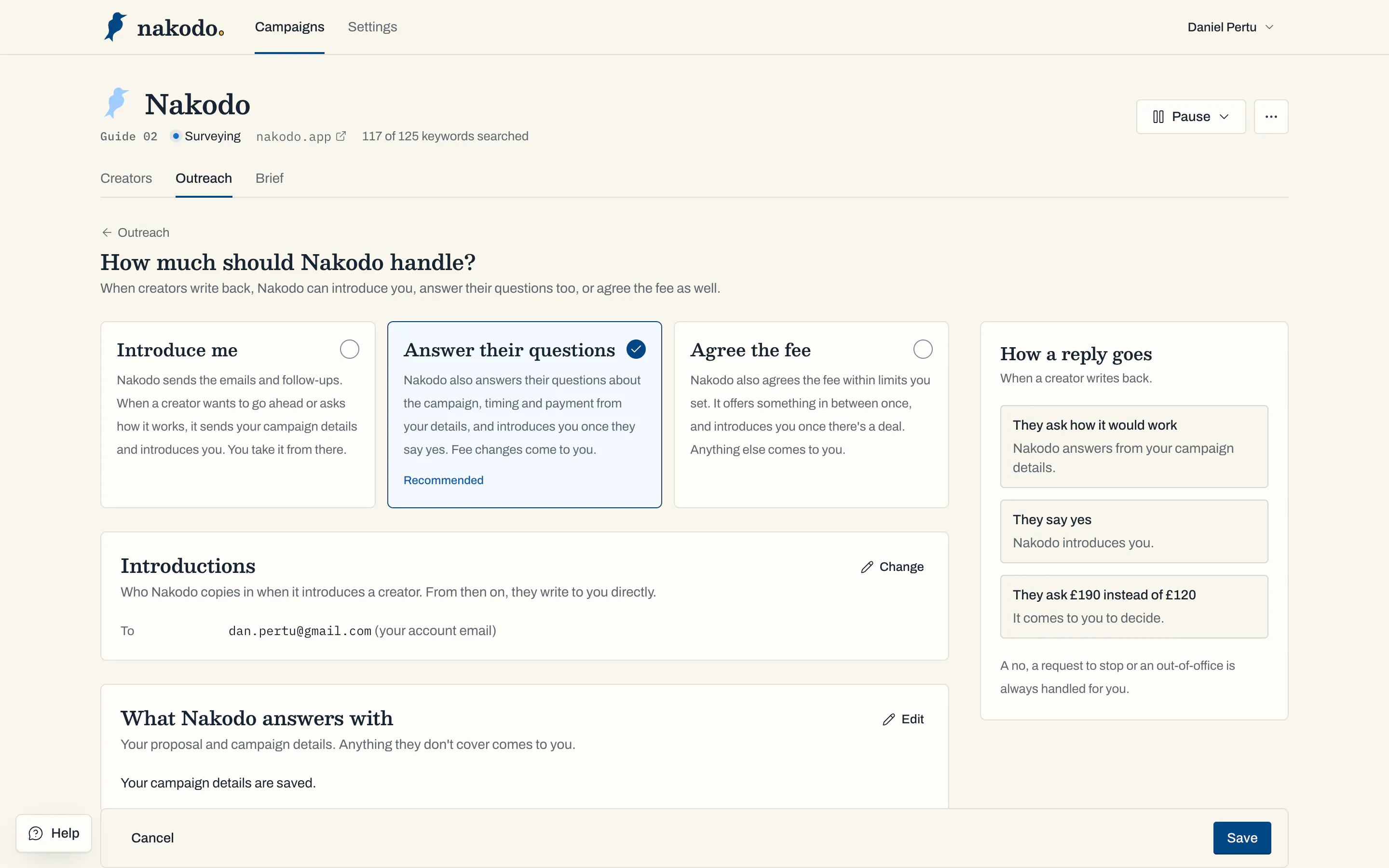Click the three-dots more options button

(x=1271, y=117)
